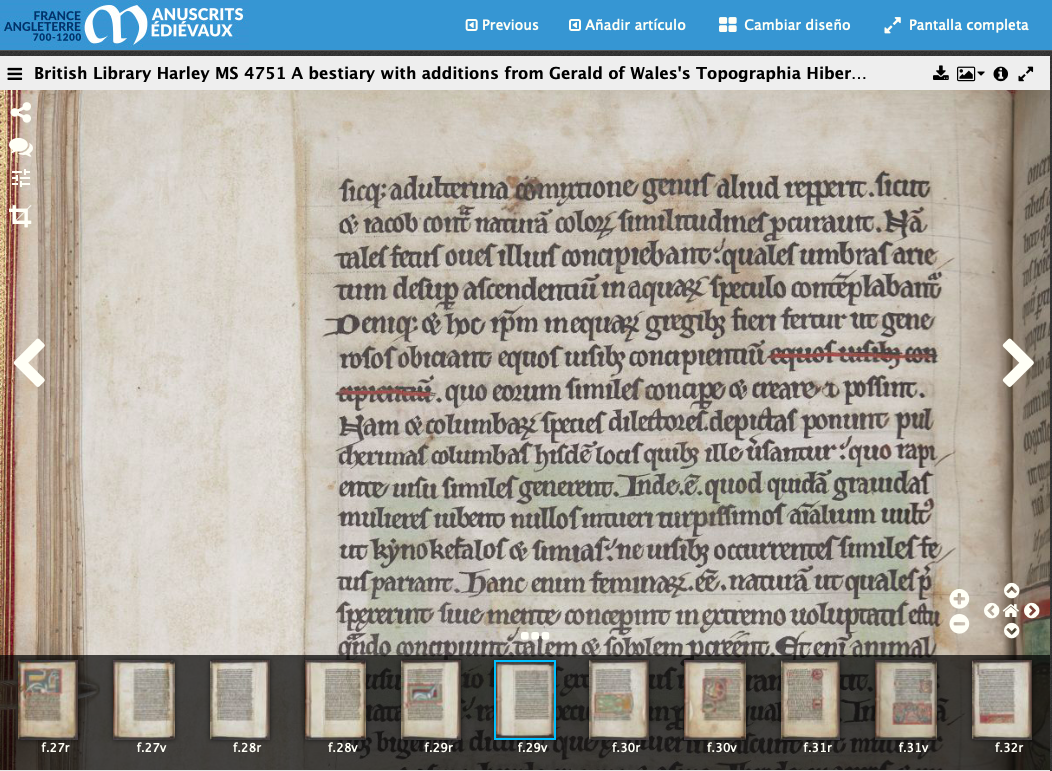The image size is (1052, 771).
Task: Select the crop tool icon
Action: (20, 216)
